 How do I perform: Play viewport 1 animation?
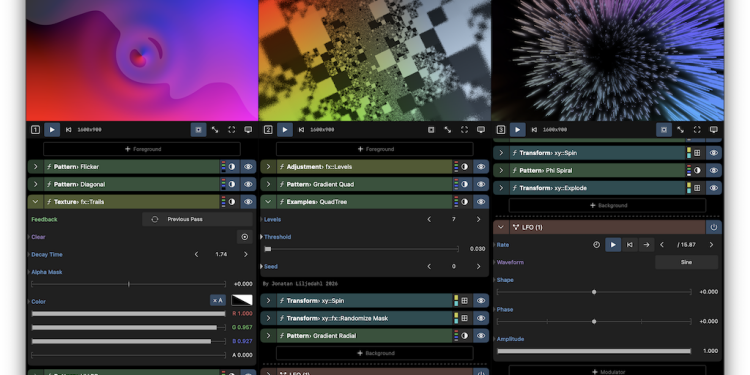[52, 130]
